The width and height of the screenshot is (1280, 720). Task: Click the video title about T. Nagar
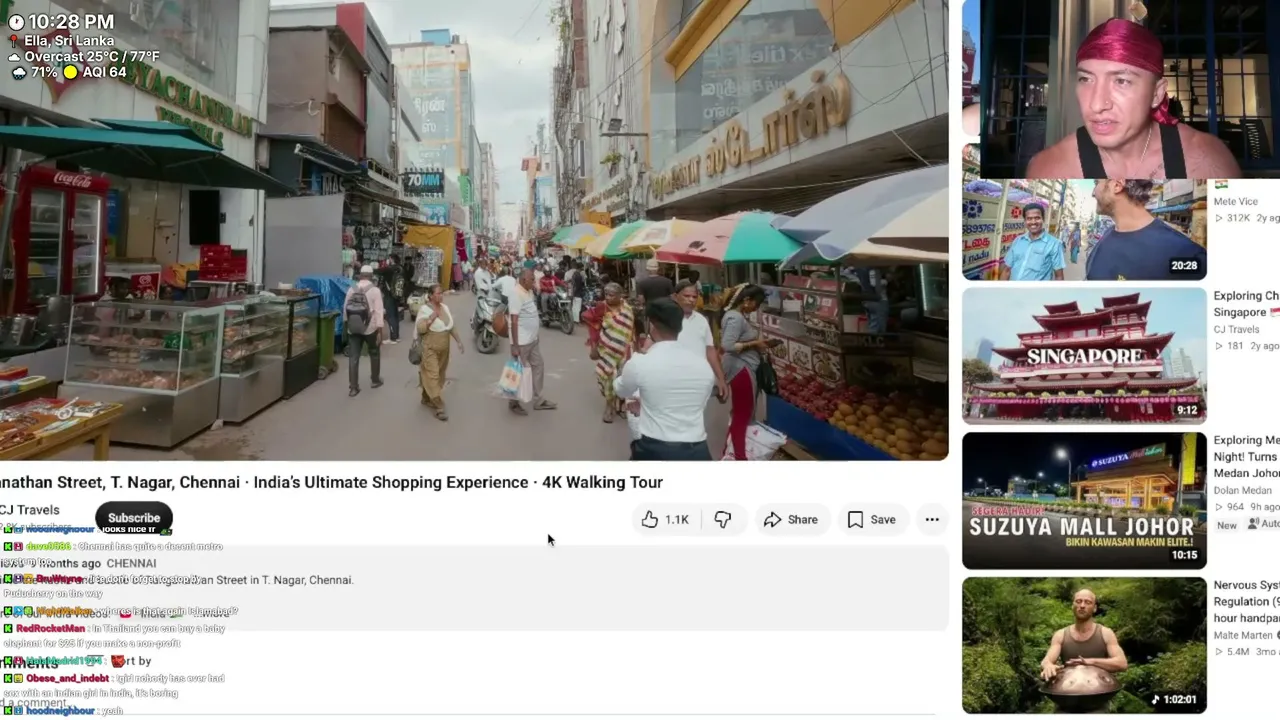click(331, 482)
